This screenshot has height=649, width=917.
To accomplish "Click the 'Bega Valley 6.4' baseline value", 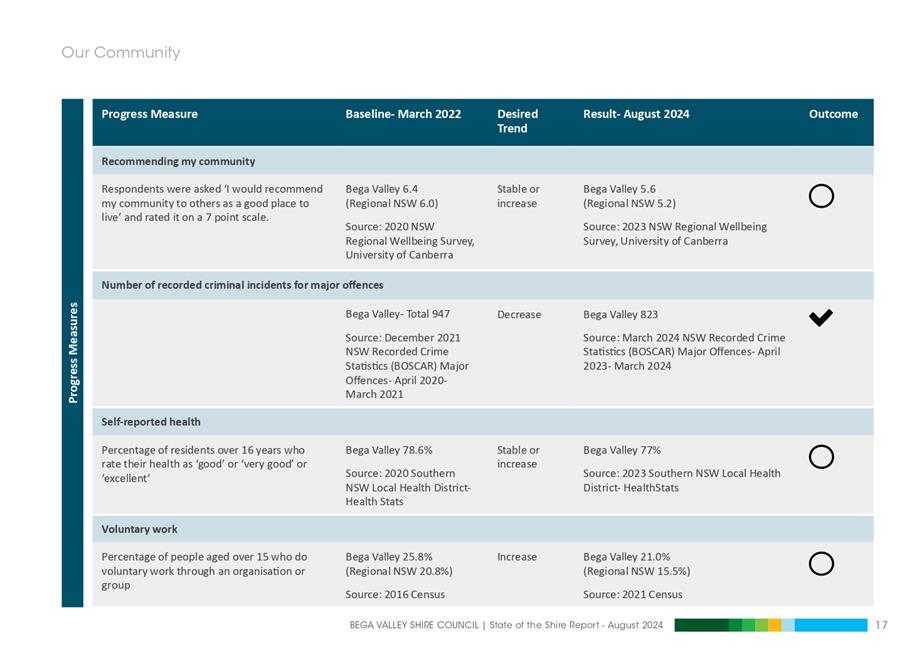I will pyautogui.click(x=381, y=189).
